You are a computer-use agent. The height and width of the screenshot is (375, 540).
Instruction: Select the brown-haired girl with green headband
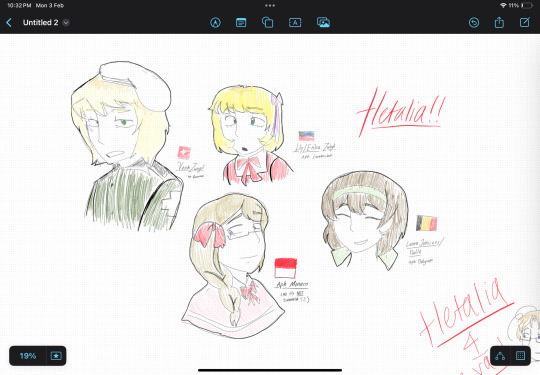pos(365,220)
